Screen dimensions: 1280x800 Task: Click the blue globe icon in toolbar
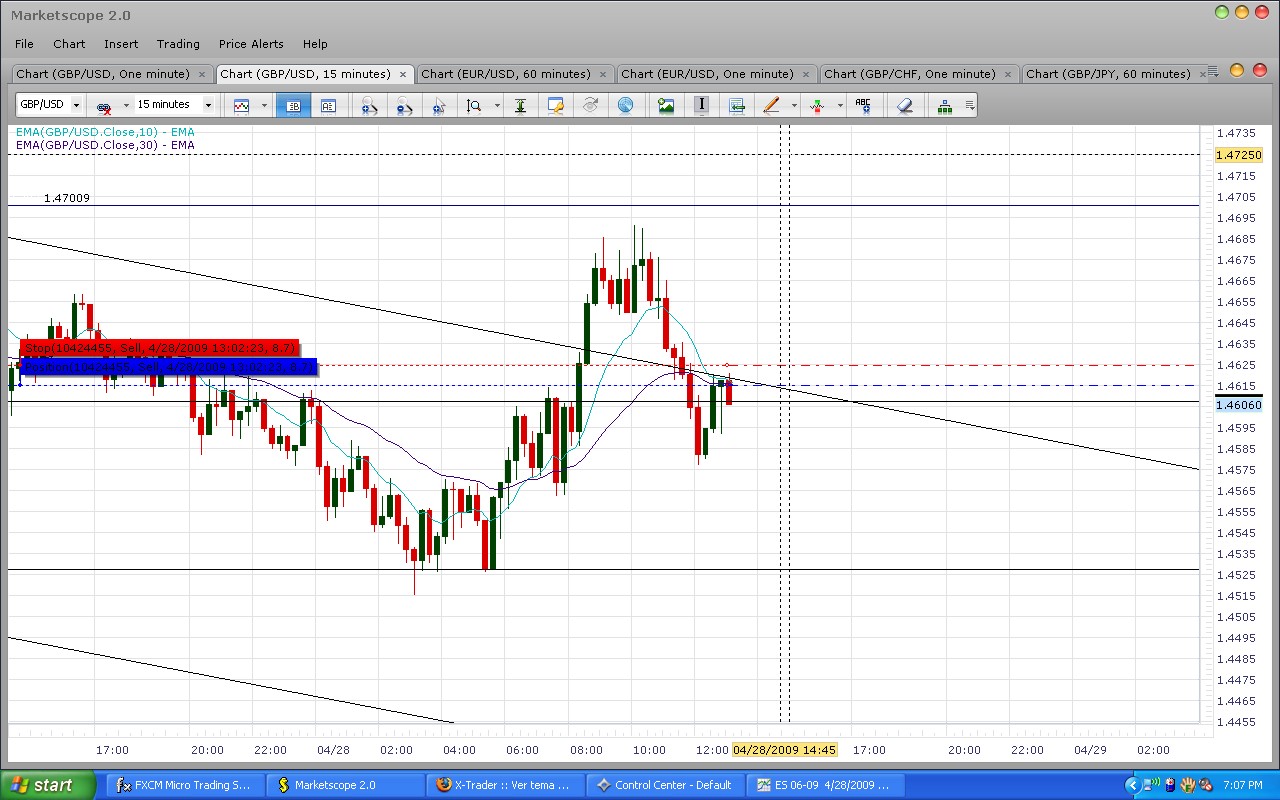pos(625,105)
